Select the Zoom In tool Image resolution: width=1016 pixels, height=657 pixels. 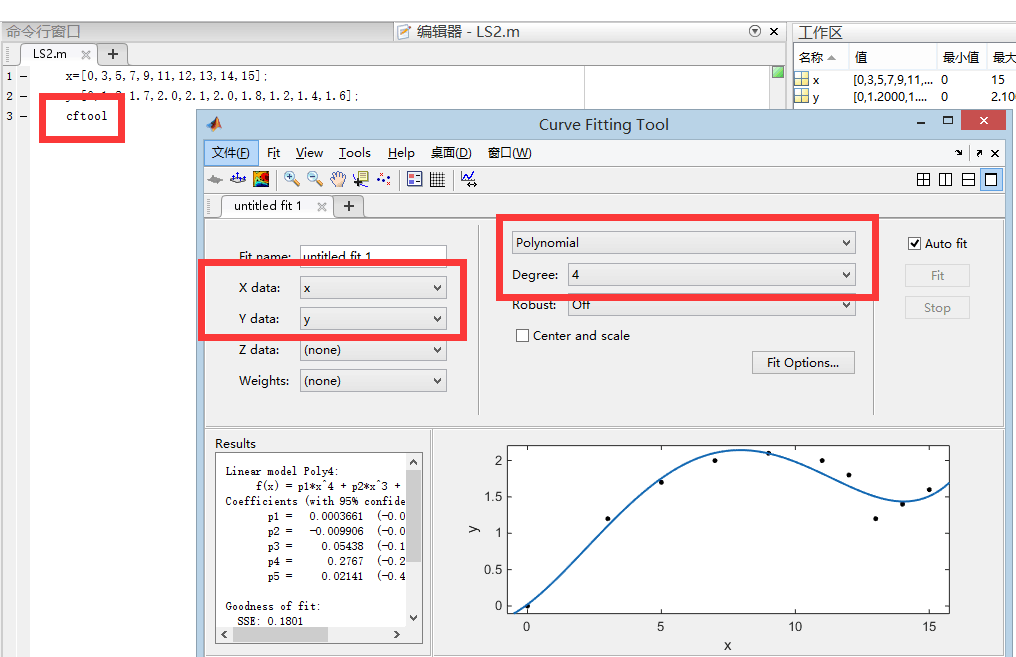click(x=291, y=179)
